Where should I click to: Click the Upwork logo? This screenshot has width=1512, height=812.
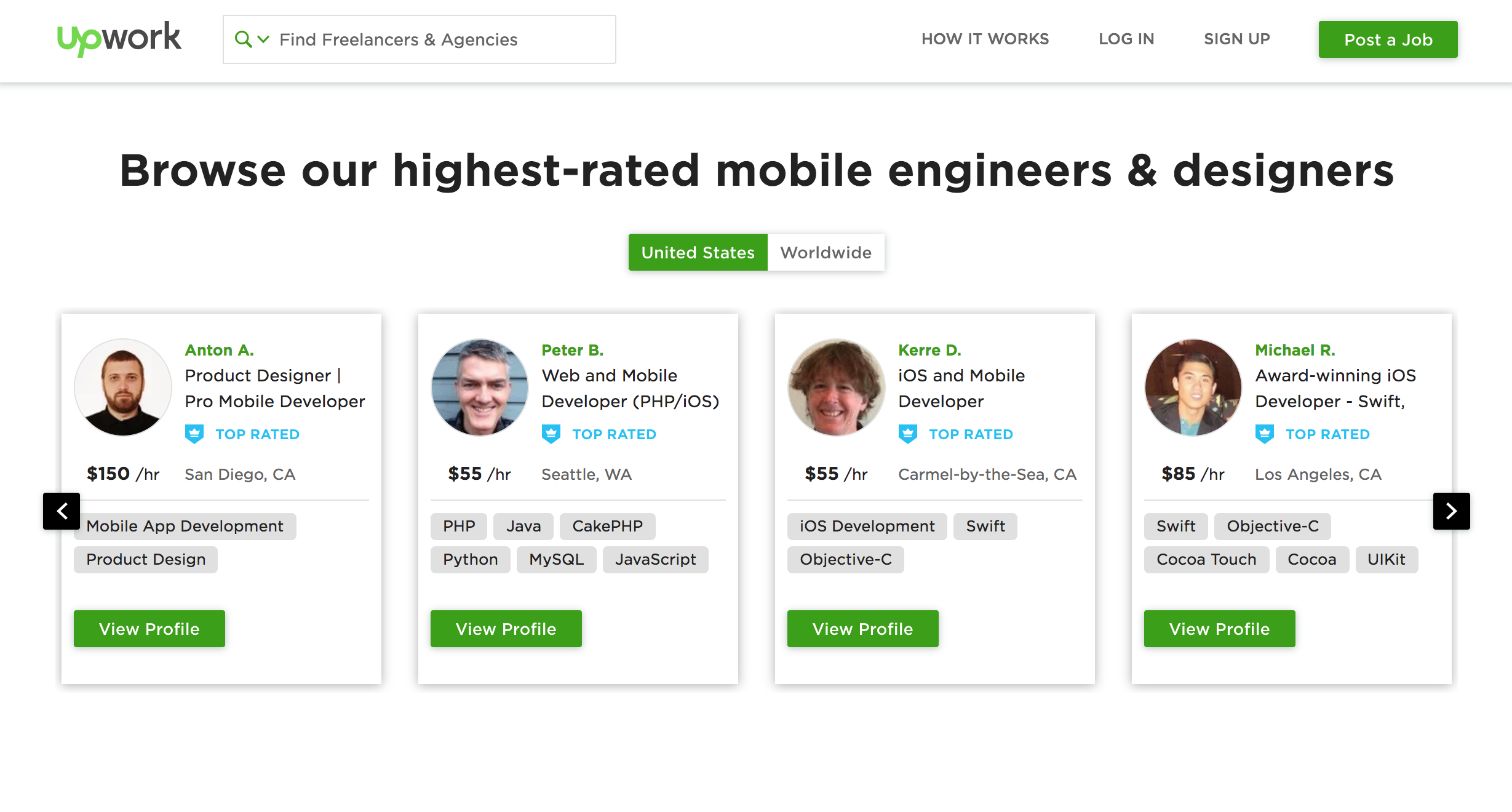119,39
